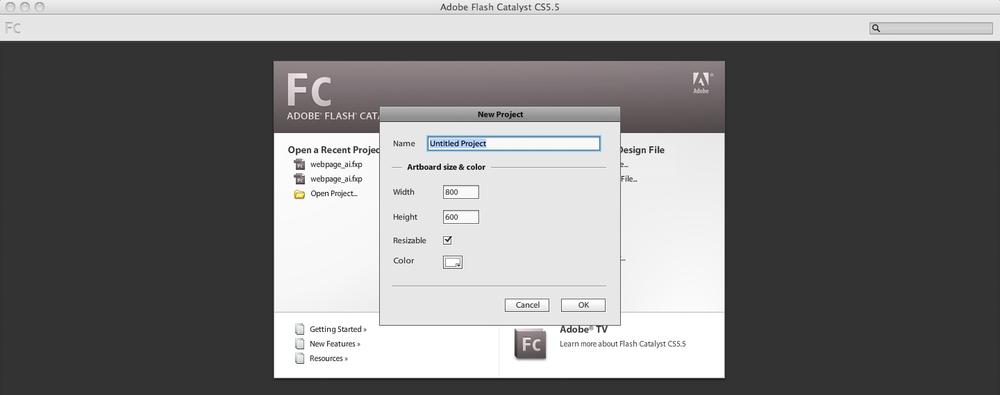Image resolution: width=1000 pixels, height=395 pixels.
Task: Click the large Fc logo on the welcome screen
Action: point(309,90)
